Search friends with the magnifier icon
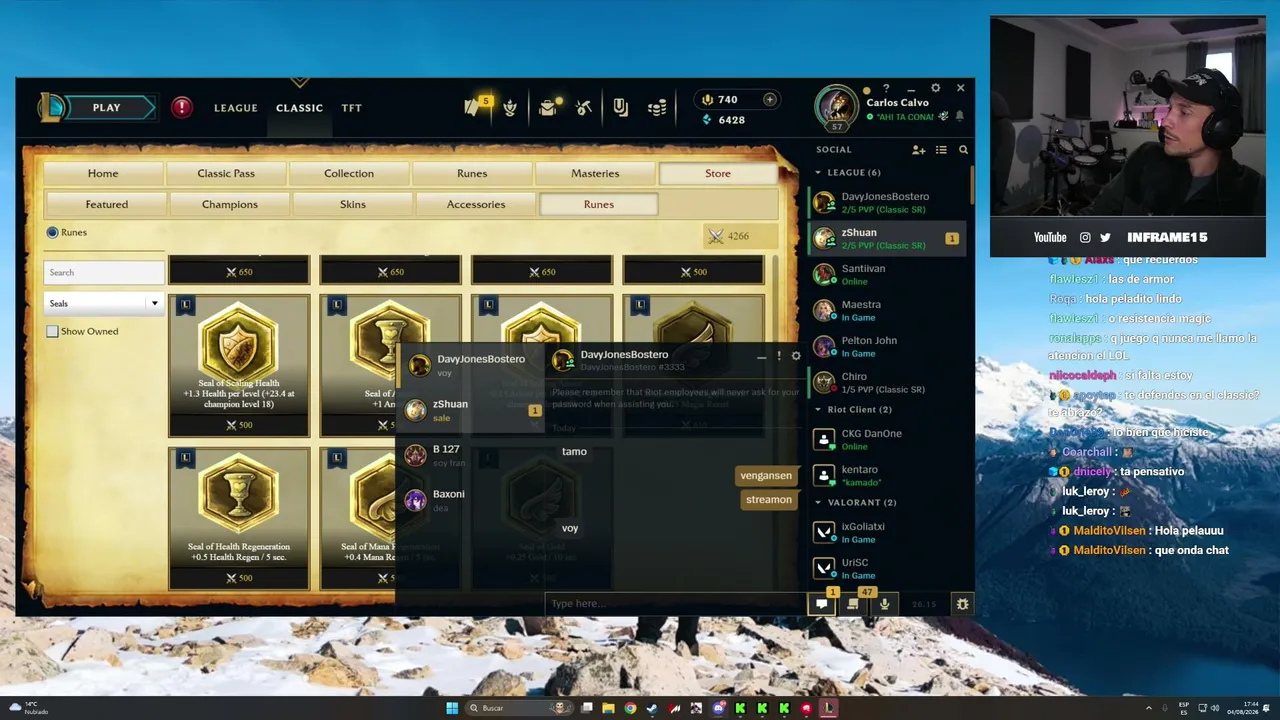The height and width of the screenshot is (720, 1280). point(963,150)
